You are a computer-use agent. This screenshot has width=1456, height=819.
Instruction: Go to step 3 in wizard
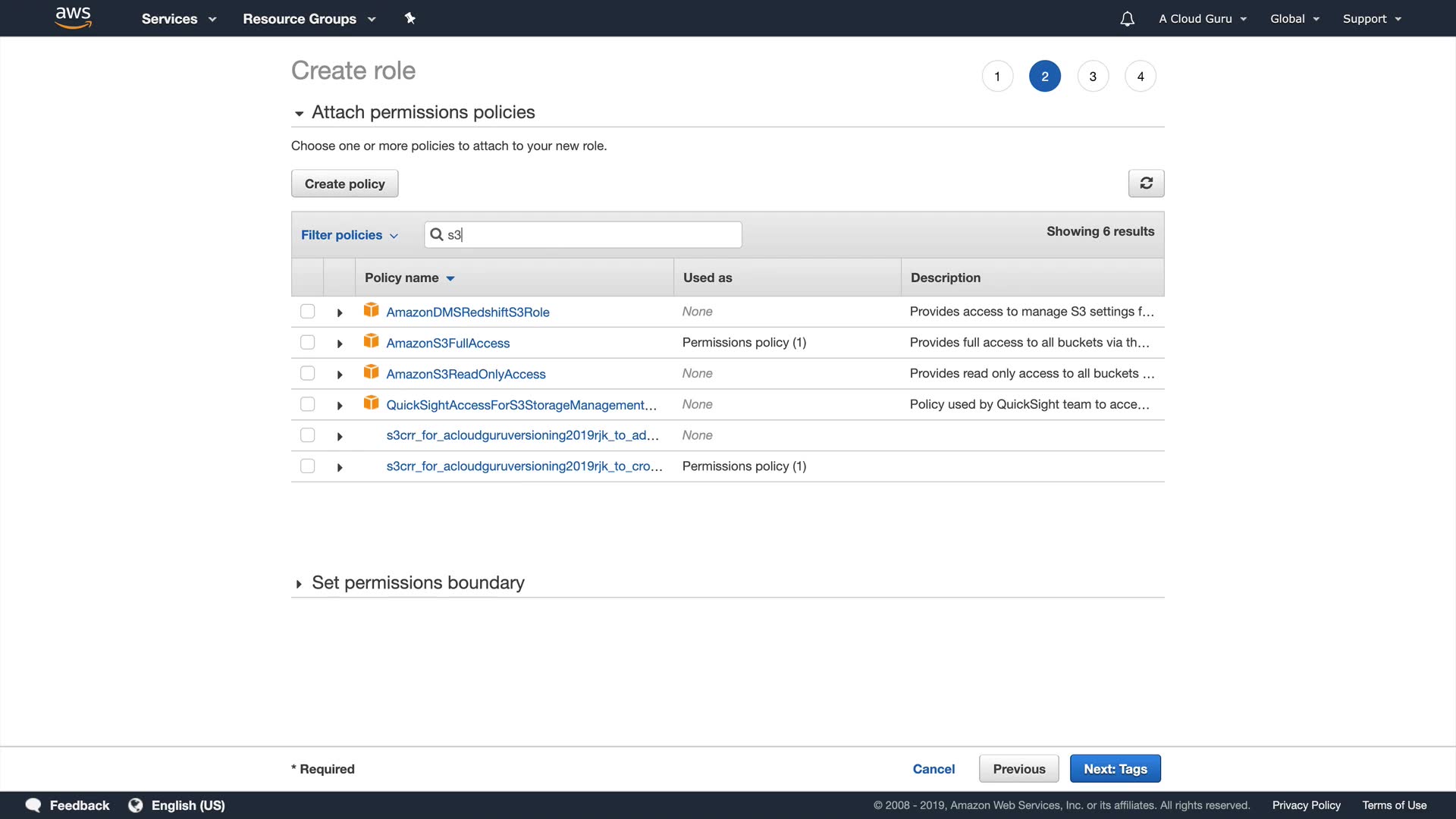coord(1093,77)
